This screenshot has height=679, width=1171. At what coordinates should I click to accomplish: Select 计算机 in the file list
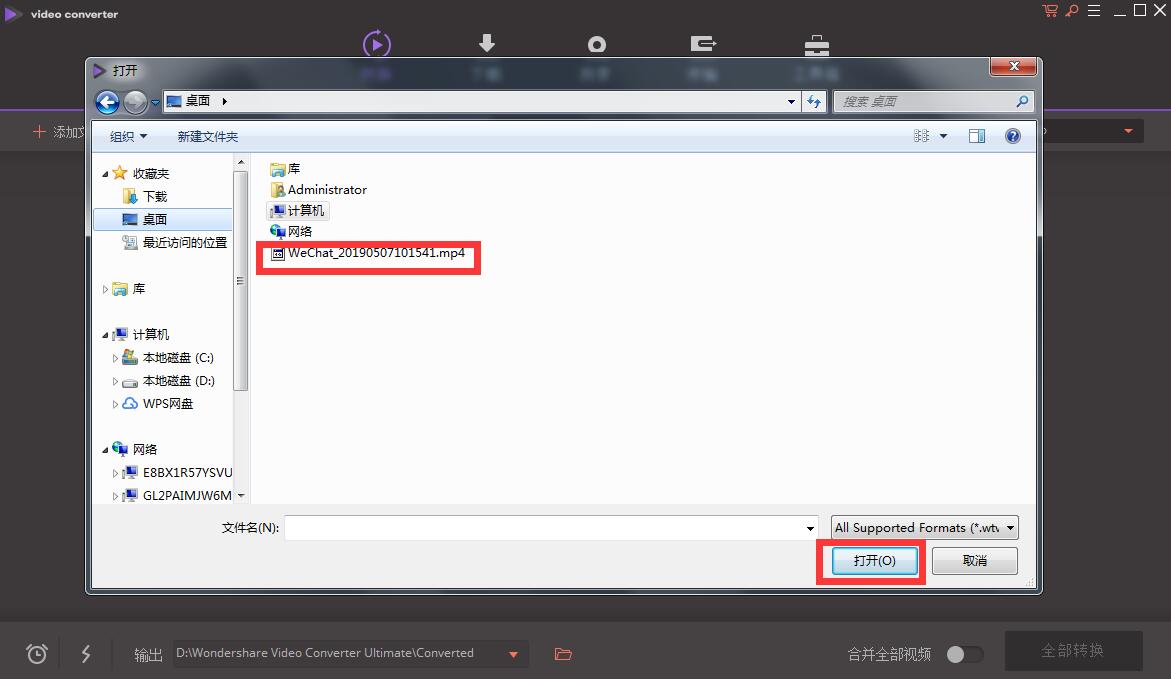297,211
